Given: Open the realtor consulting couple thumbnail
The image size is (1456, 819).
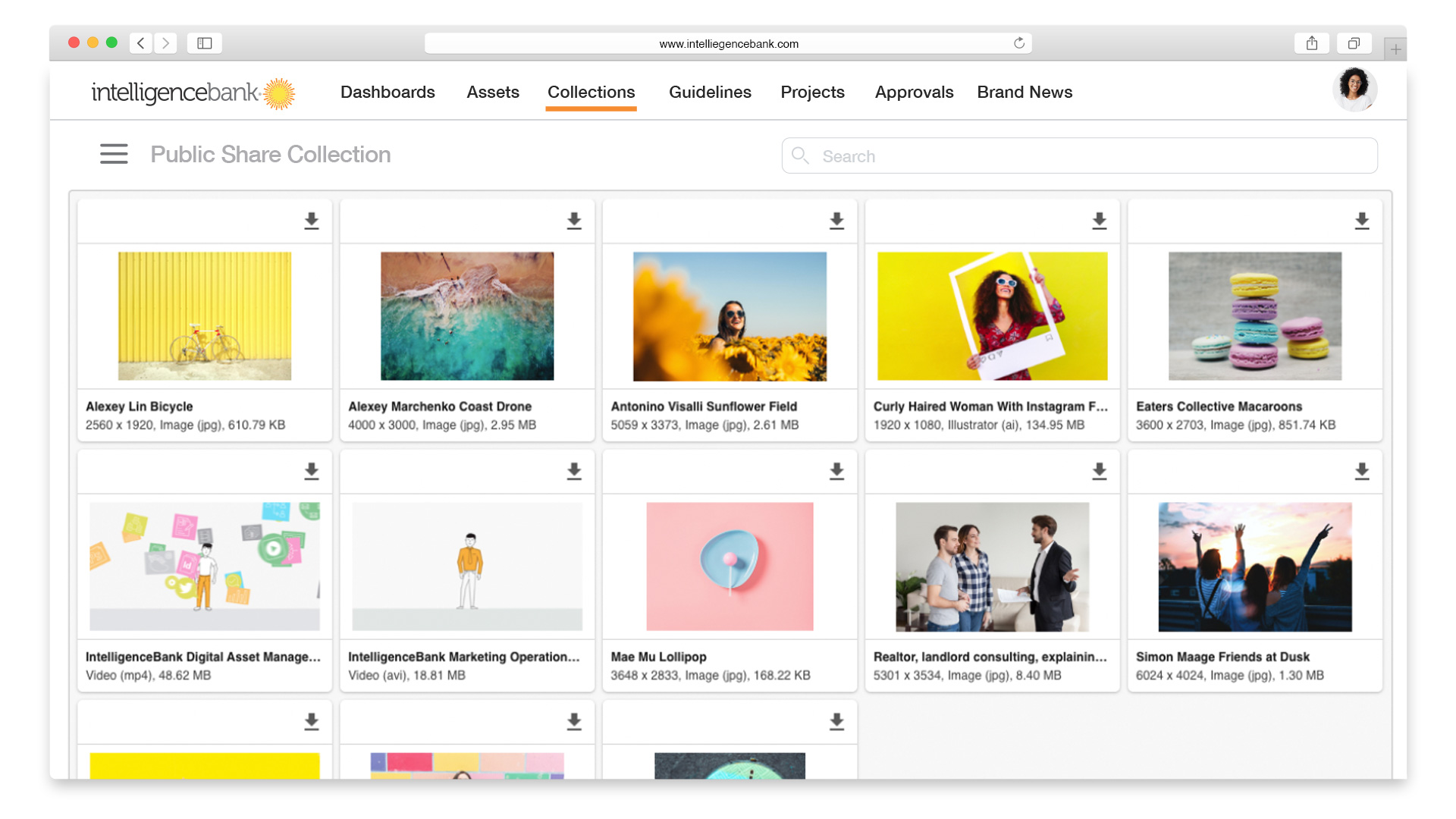Looking at the screenshot, I should coord(992,566).
